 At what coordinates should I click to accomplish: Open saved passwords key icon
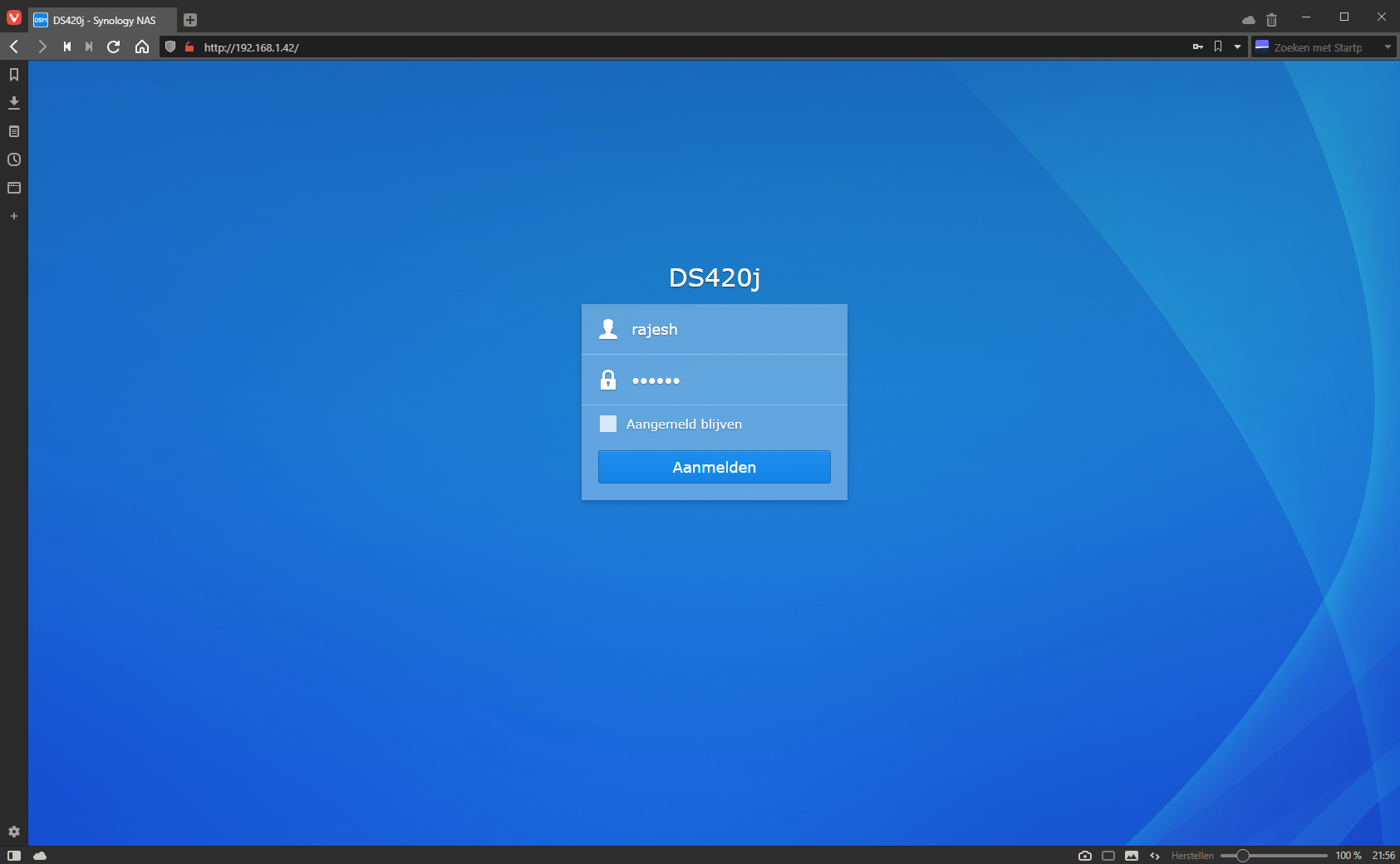1198,47
